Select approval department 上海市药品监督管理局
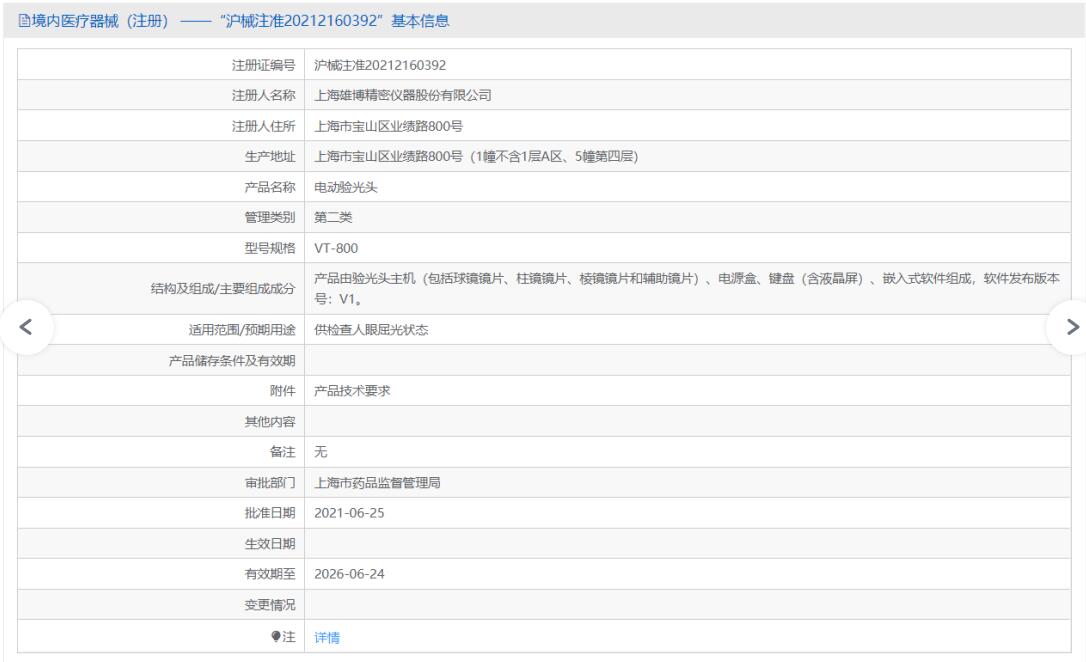The height and width of the screenshot is (662, 1086). 377,482
